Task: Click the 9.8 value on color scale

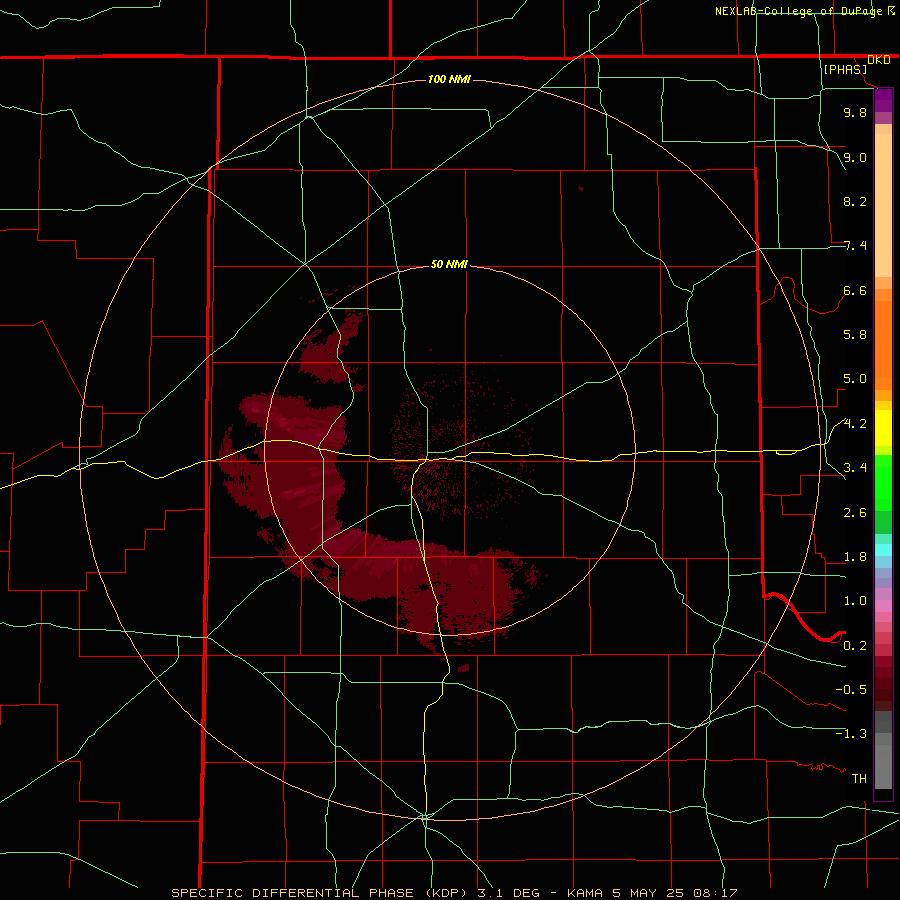Action: tap(855, 112)
